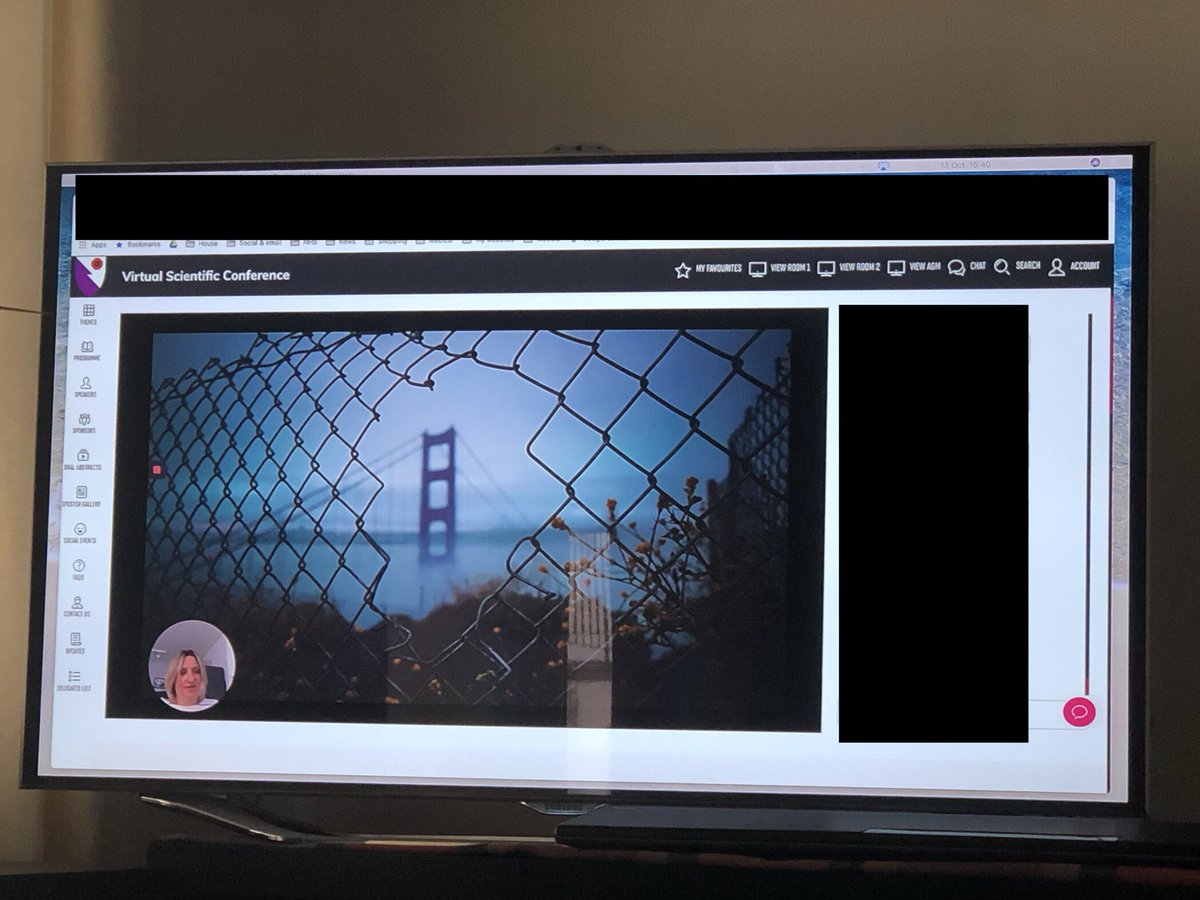
Task: Click the Siri icon in macOS menu bar
Action: (1095, 162)
